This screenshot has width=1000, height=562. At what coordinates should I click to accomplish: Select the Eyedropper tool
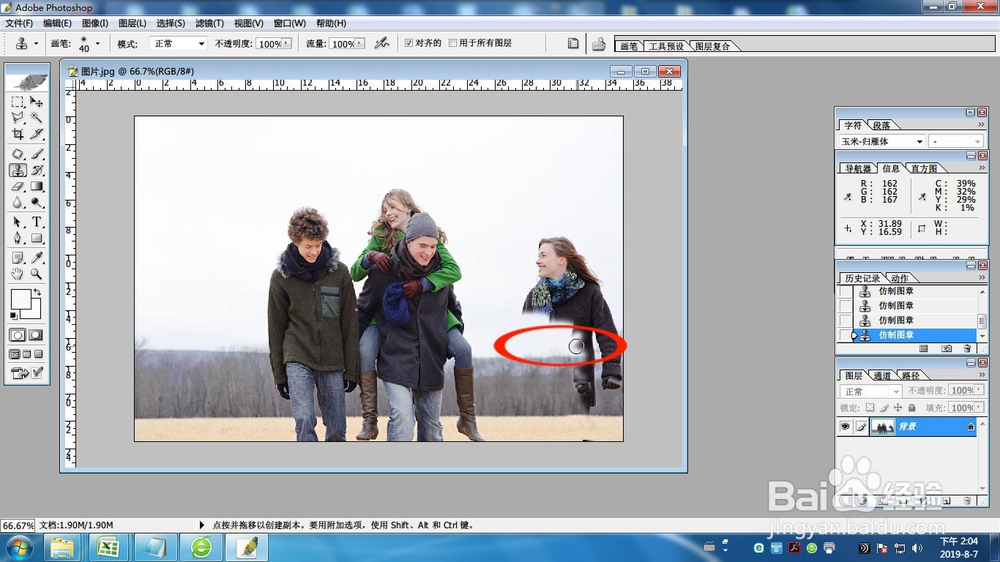37,258
